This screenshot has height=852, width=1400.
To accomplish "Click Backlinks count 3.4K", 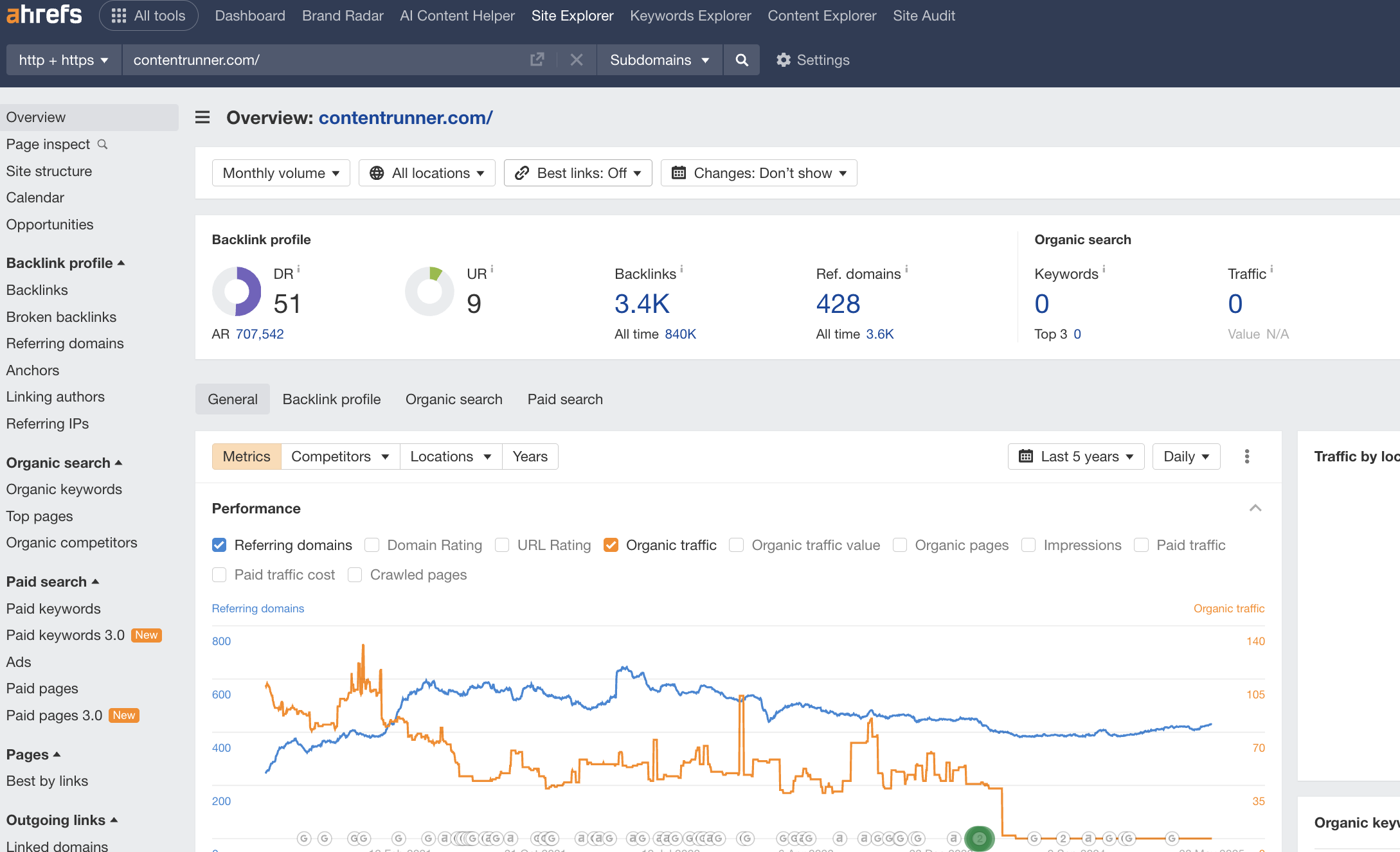I will pos(642,303).
